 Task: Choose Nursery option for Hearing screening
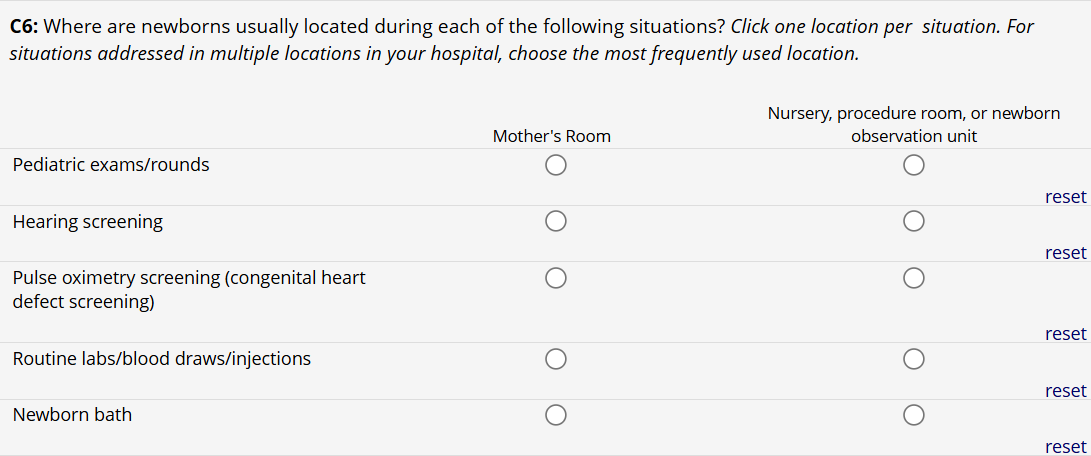click(913, 221)
